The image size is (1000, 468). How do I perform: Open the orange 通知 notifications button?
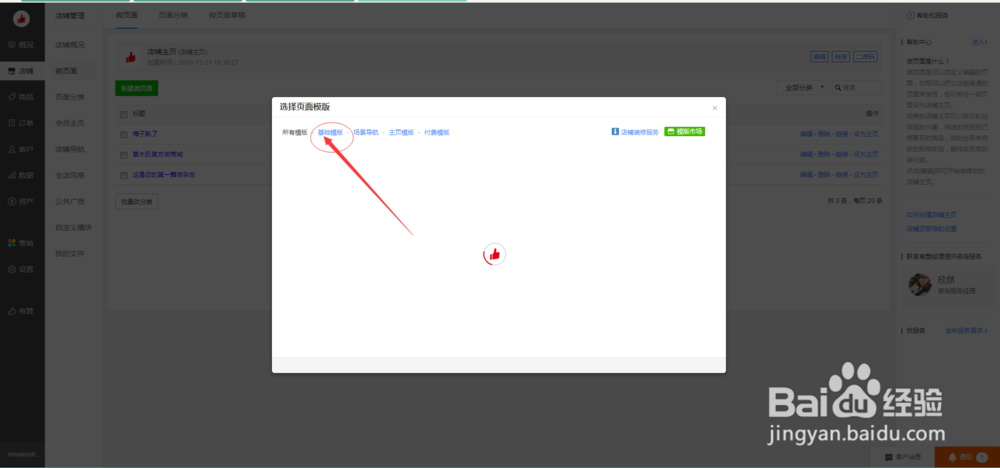click(967, 457)
